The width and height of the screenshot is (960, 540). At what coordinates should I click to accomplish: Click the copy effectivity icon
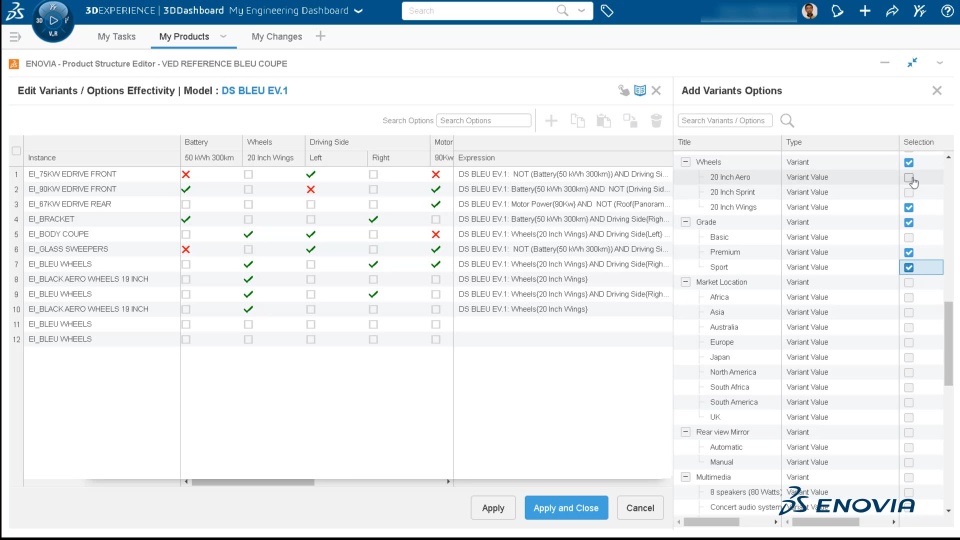pyautogui.click(x=577, y=121)
